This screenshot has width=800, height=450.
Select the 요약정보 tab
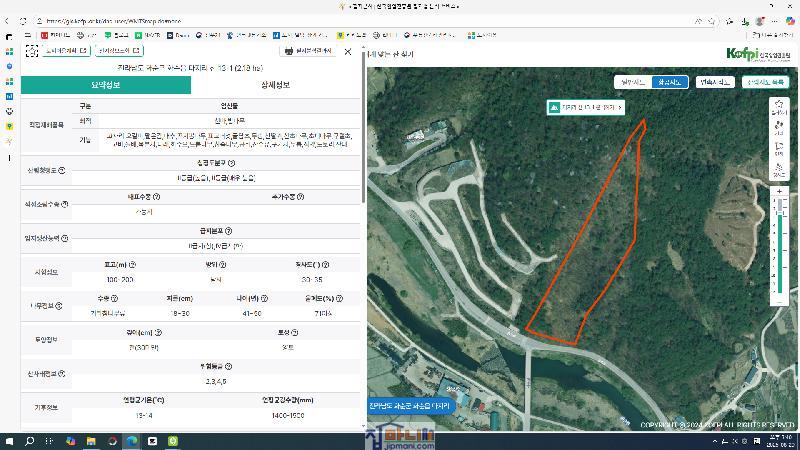[x=105, y=85]
